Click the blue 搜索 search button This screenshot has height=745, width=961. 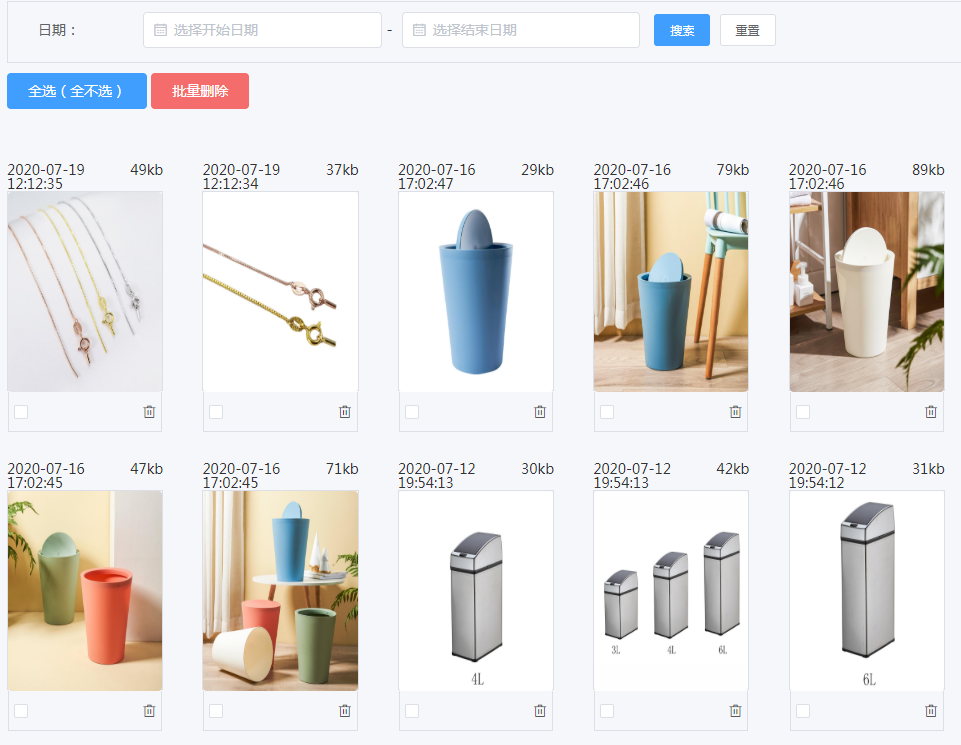[x=682, y=30]
